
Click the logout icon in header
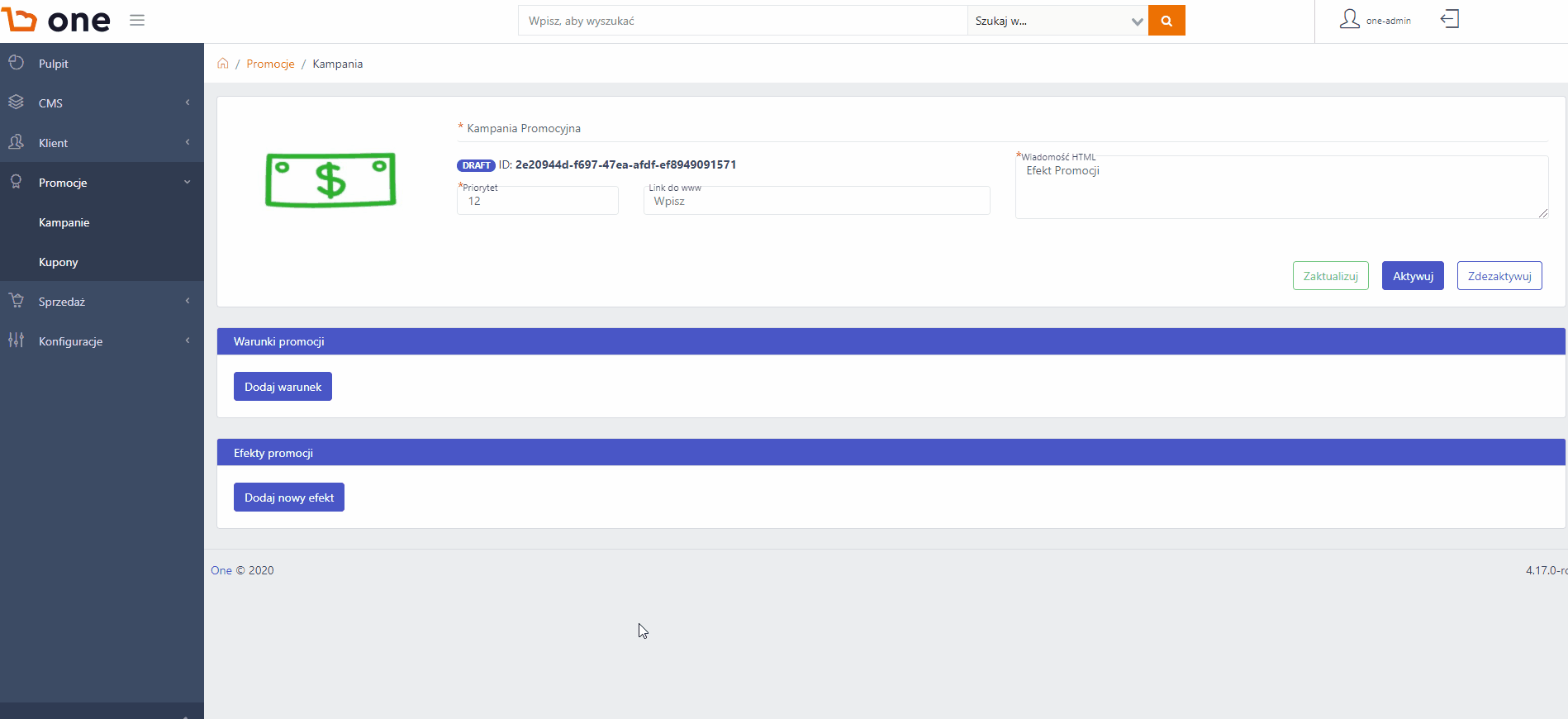[1450, 19]
